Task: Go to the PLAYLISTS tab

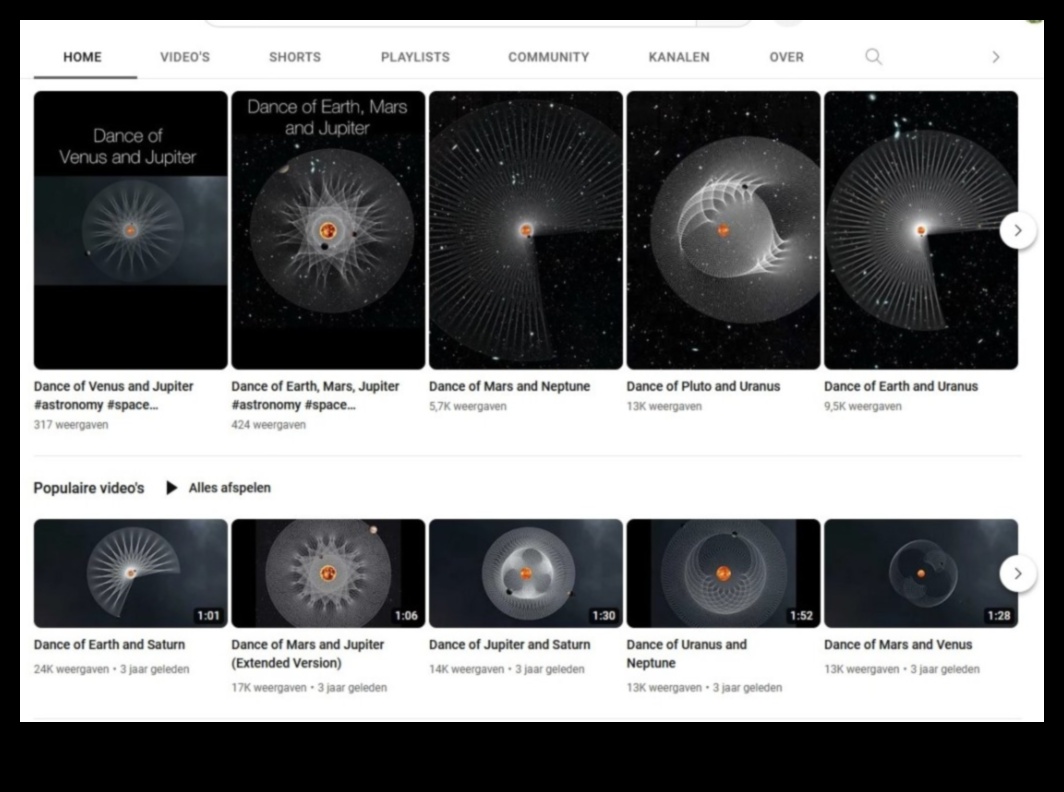Action: 415,57
